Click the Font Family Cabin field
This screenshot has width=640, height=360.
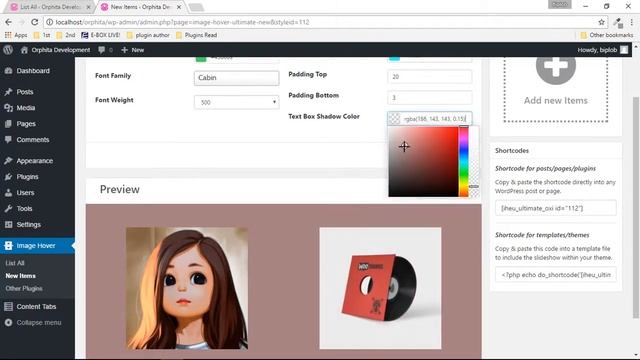click(237, 78)
